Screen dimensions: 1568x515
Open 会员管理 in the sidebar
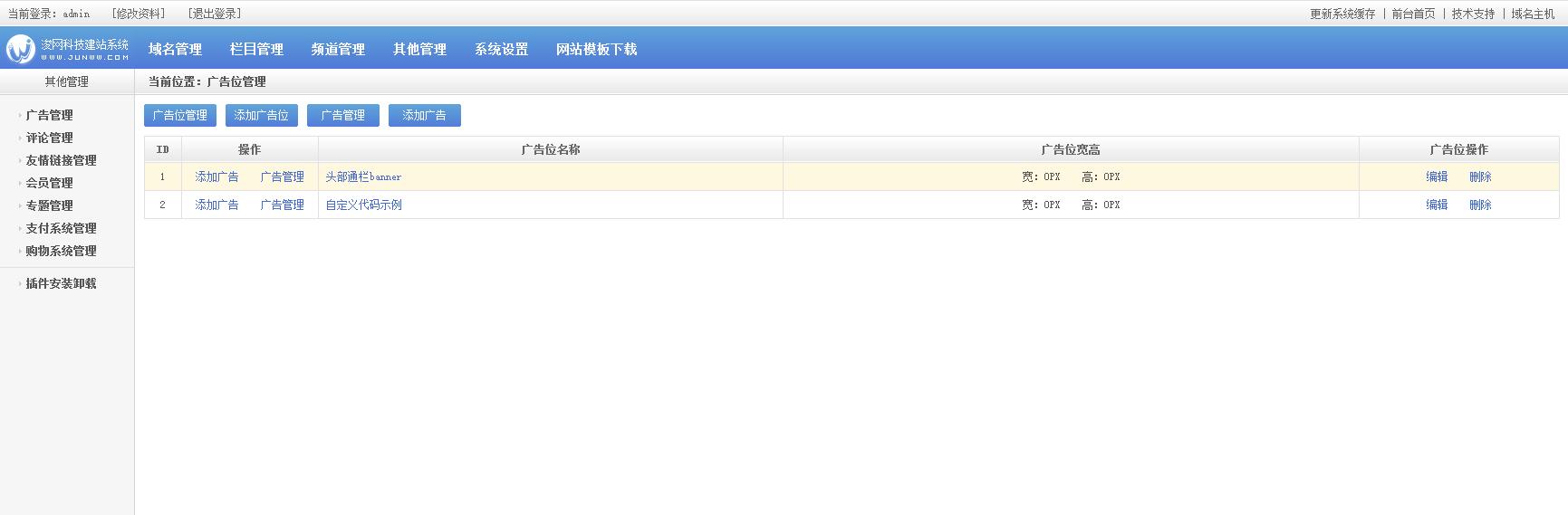tap(49, 183)
